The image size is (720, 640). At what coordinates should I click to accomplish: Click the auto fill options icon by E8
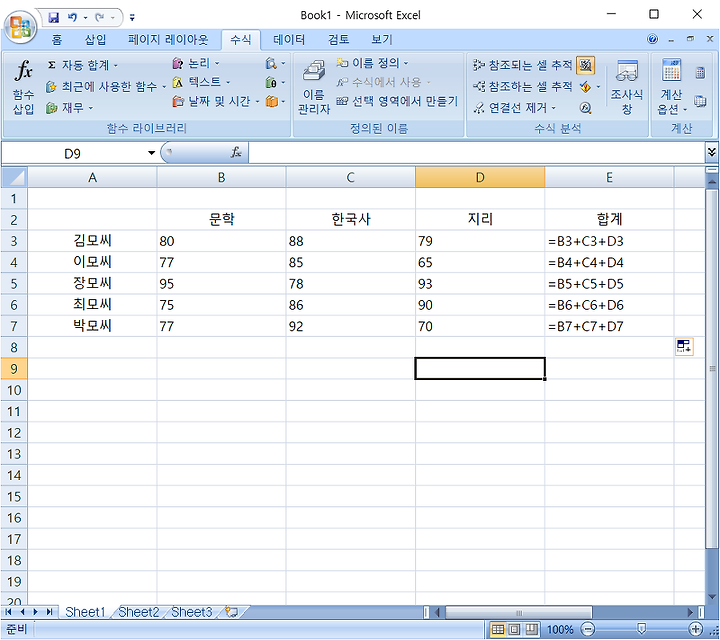tap(684, 347)
